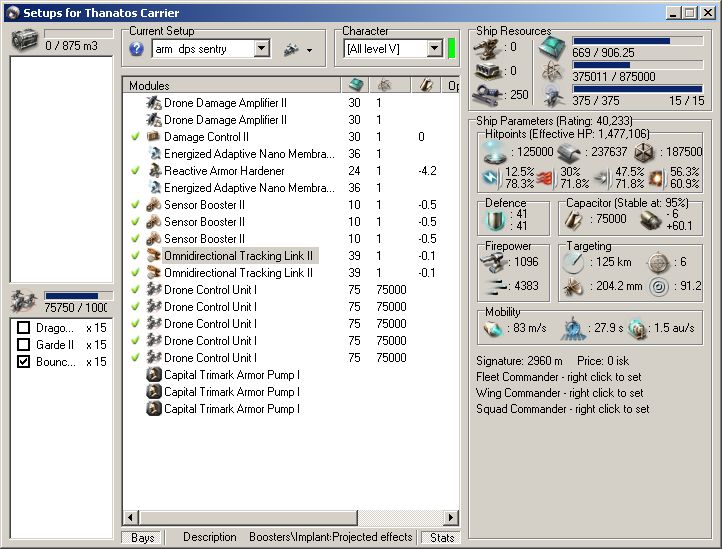Image resolution: width=722 pixels, height=549 pixels.
Task: Click the EM resistance icon
Action: (491, 177)
